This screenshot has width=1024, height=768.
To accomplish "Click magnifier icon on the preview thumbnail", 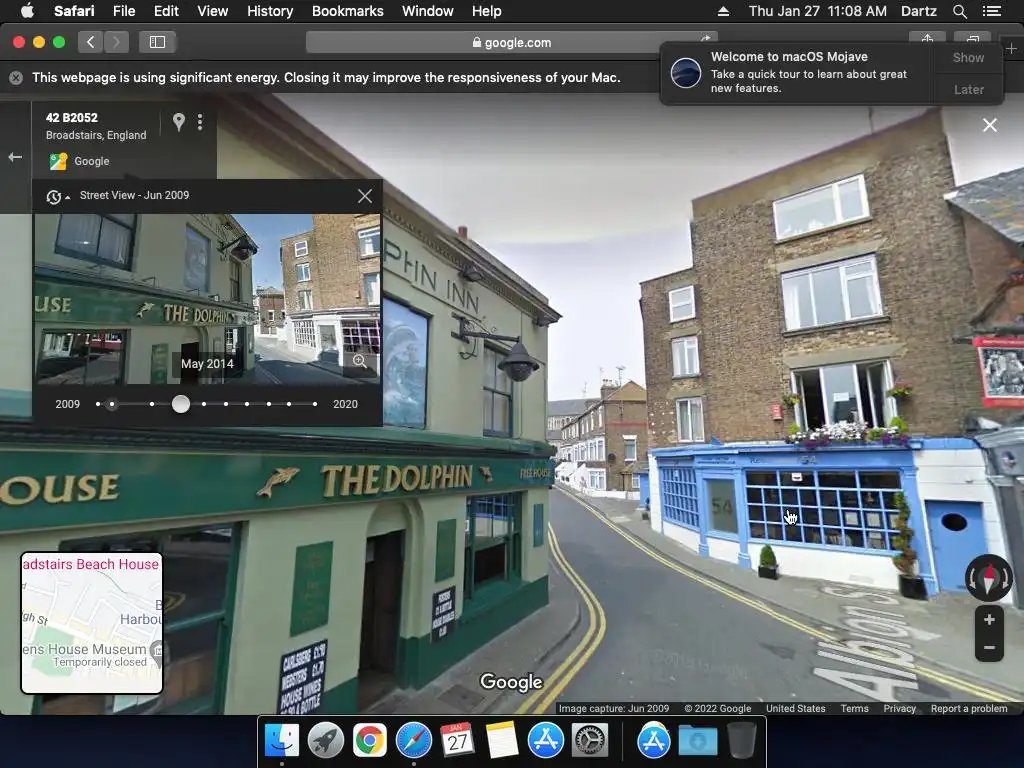I will coord(360,362).
